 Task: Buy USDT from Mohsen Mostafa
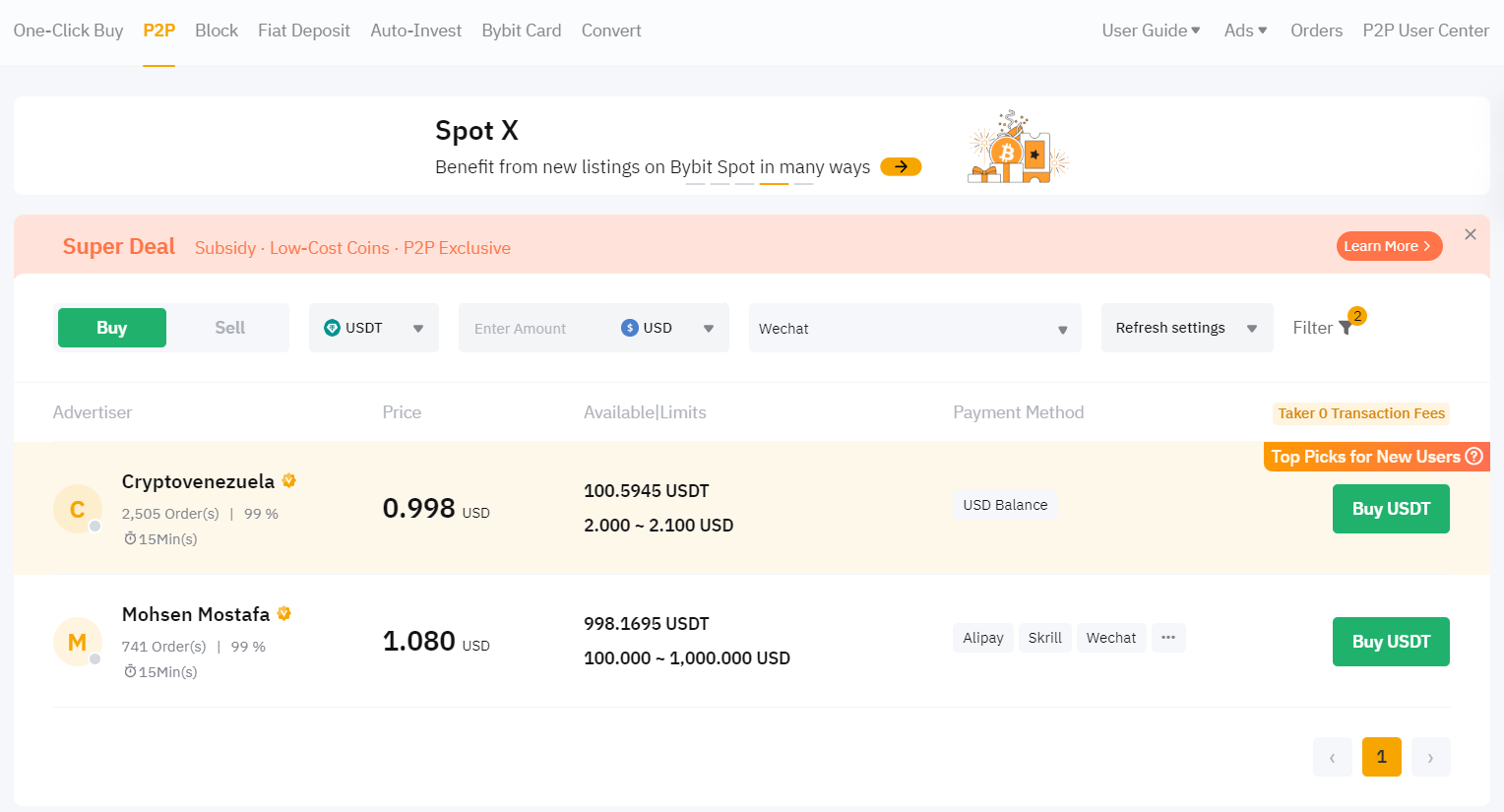click(1391, 642)
